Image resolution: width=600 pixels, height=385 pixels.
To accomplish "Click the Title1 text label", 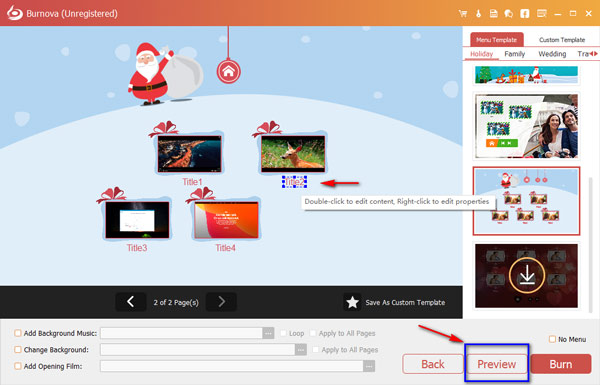I will (192, 182).
